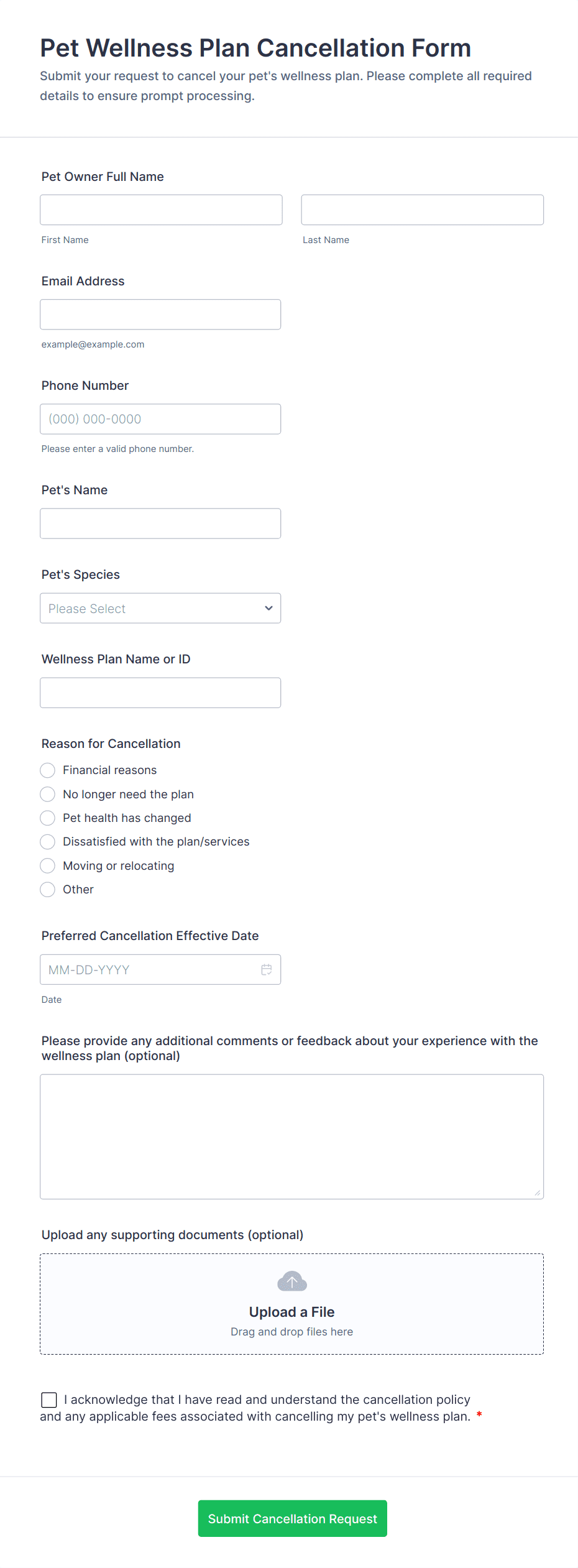This screenshot has height=1568, width=578.
Task: Click the Last Name input
Action: point(422,210)
